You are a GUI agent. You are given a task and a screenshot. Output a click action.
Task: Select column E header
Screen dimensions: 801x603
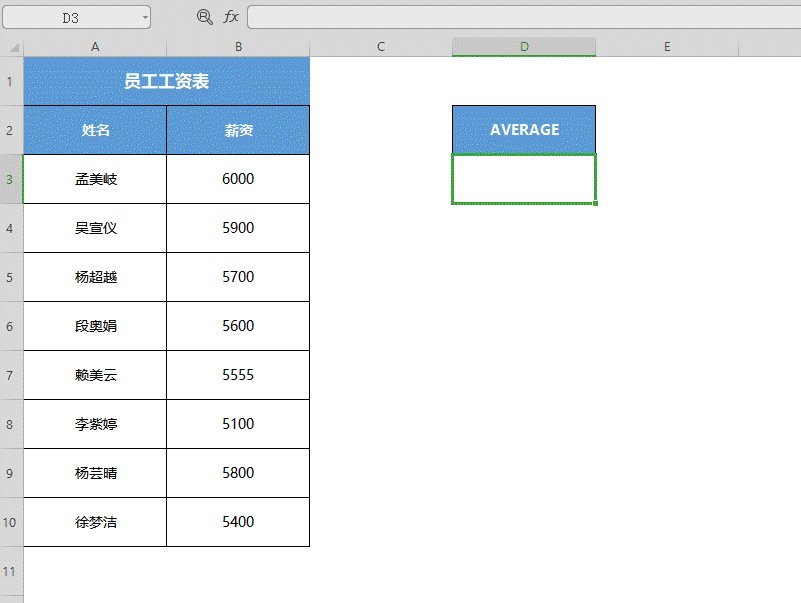(667, 47)
